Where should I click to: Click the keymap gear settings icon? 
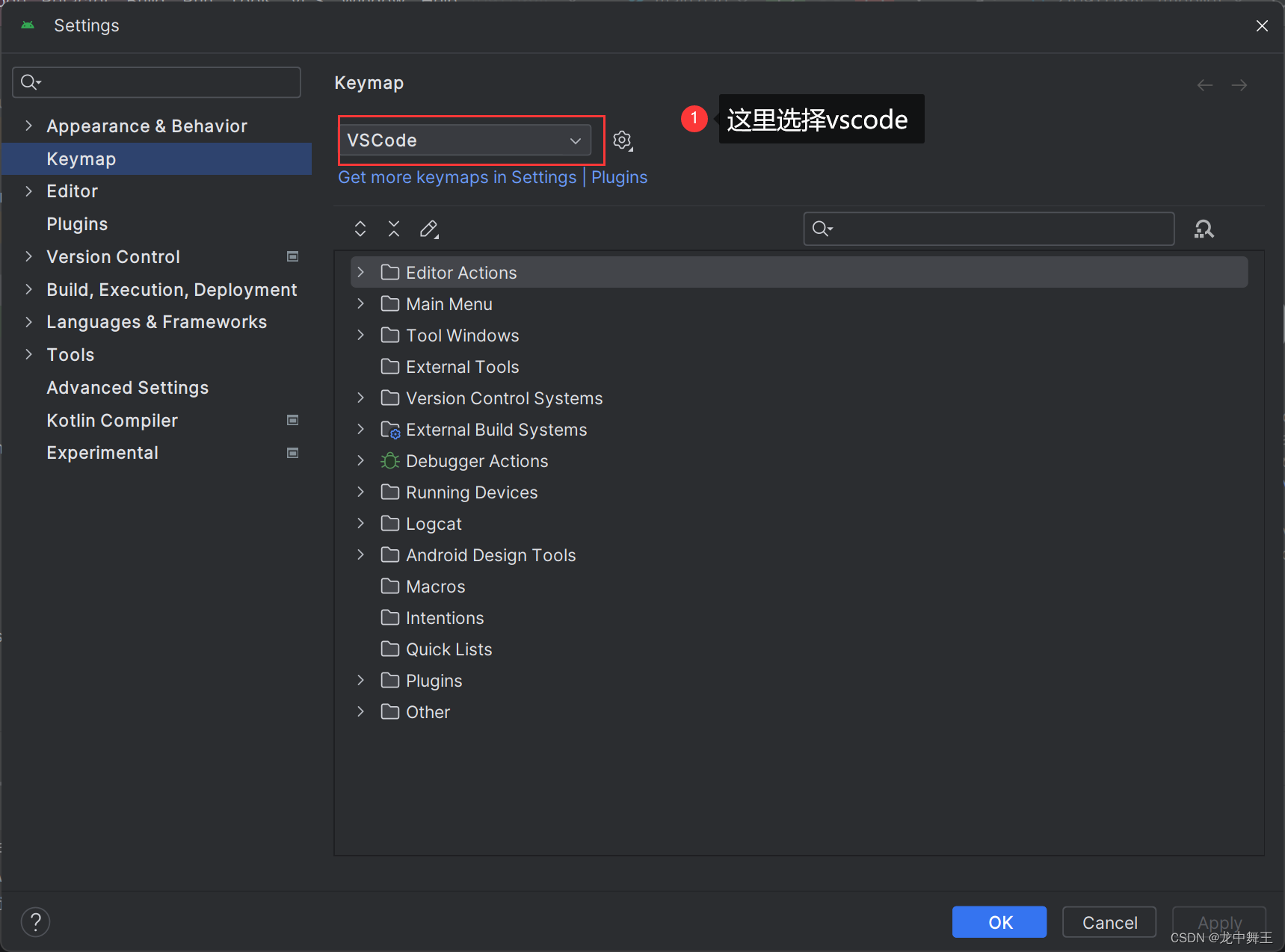click(x=623, y=140)
